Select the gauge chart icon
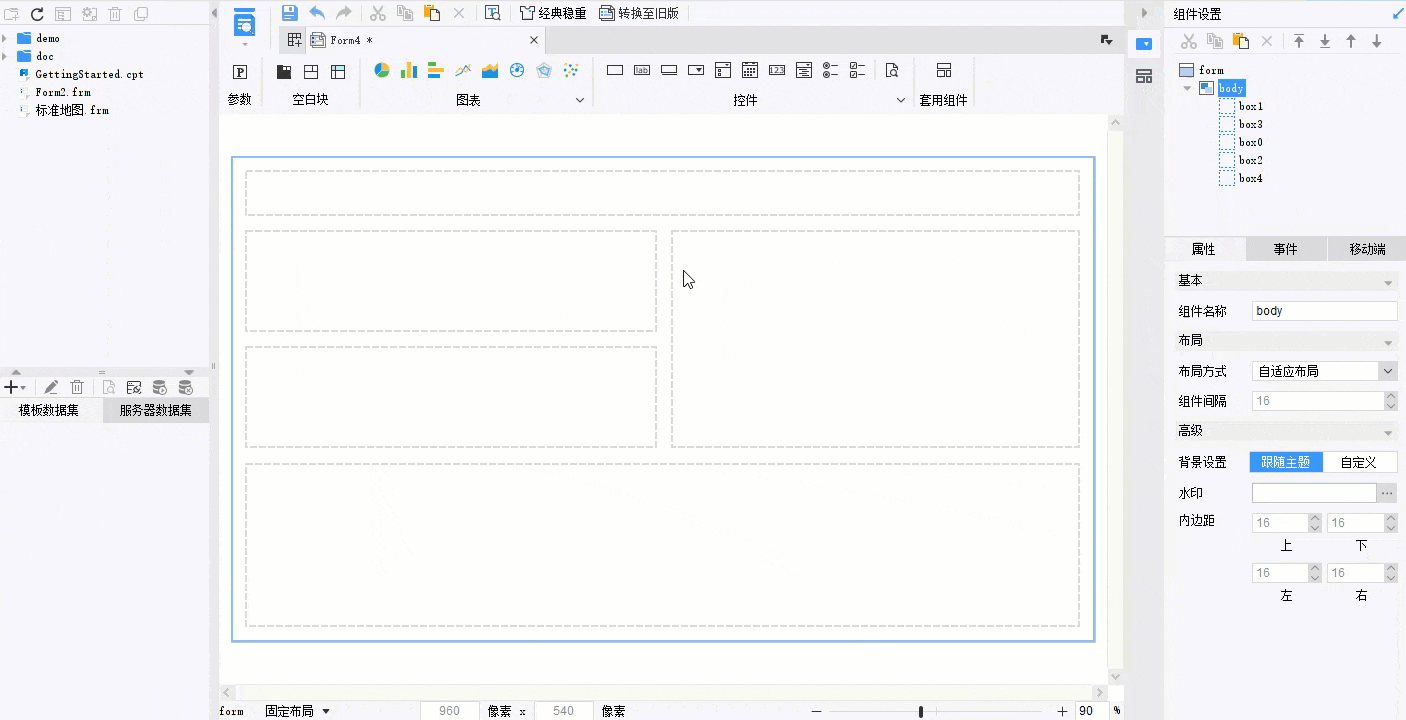Screen dimensions: 1406x720 pos(517,71)
